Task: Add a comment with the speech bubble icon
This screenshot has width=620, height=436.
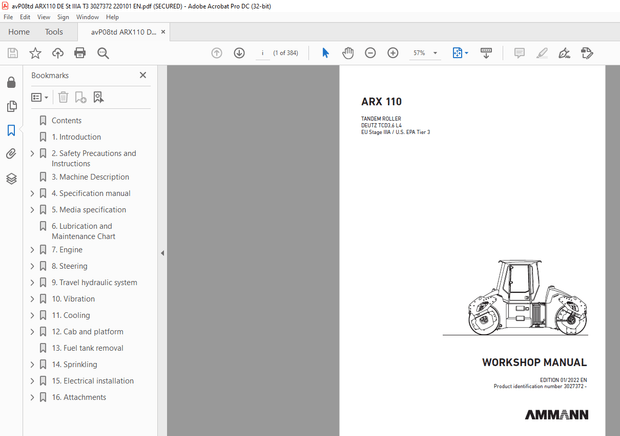Action: pyautogui.click(x=519, y=53)
